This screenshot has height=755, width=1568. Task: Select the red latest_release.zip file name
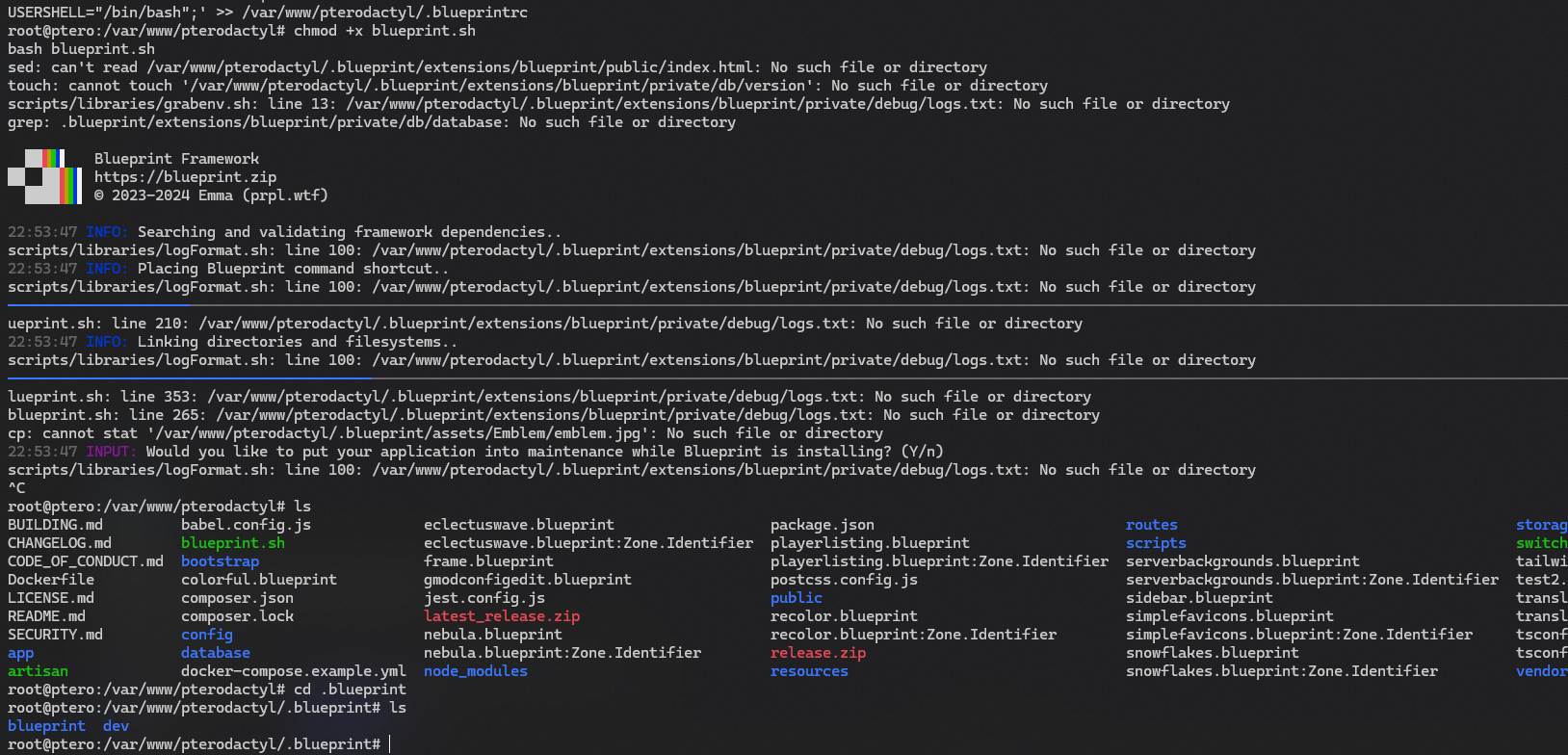[502, 616]
